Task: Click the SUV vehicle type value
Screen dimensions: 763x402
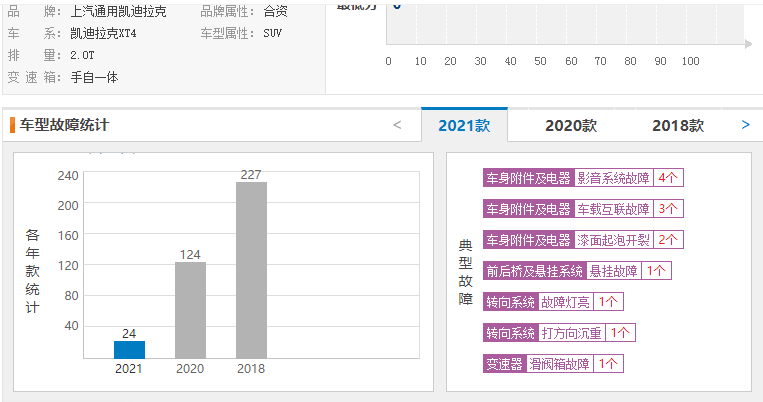Action: [272, 34]
